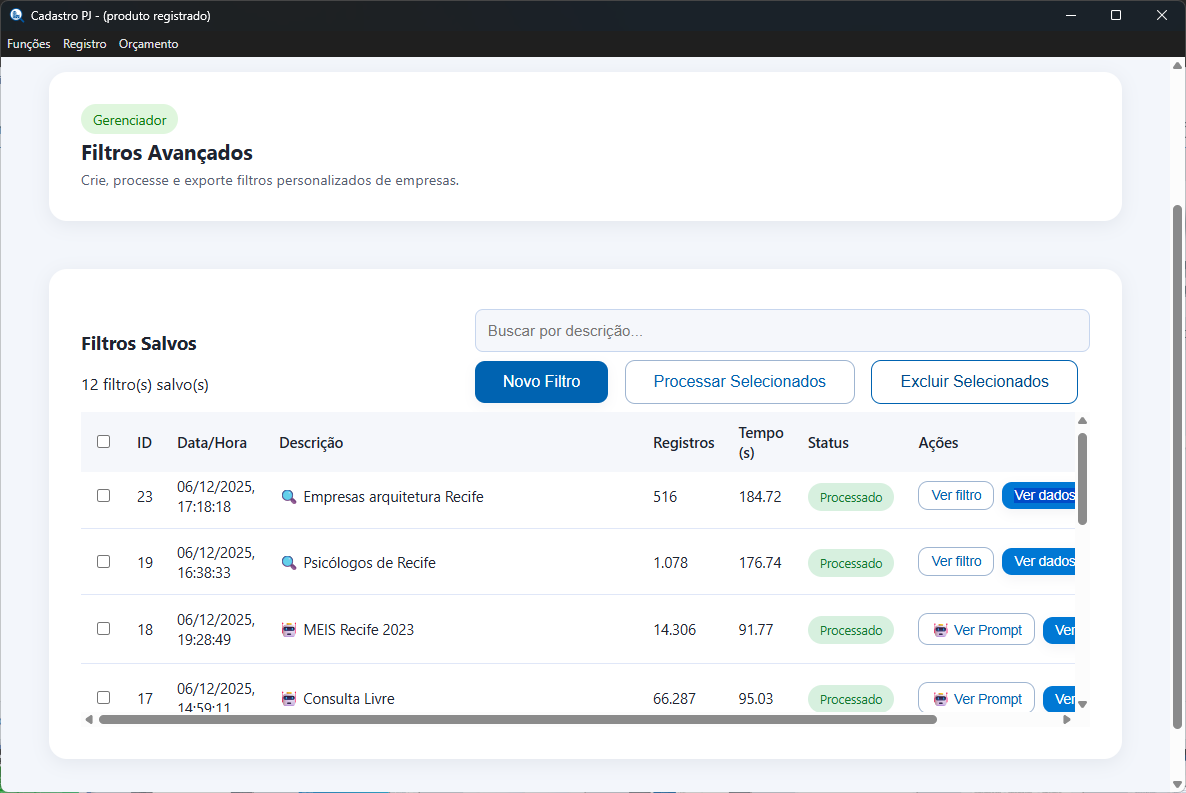Click the magnifier icon beside Psicólogos de Recife
Viewport: 1186px width, 793px height.
[x=289, y=563]
